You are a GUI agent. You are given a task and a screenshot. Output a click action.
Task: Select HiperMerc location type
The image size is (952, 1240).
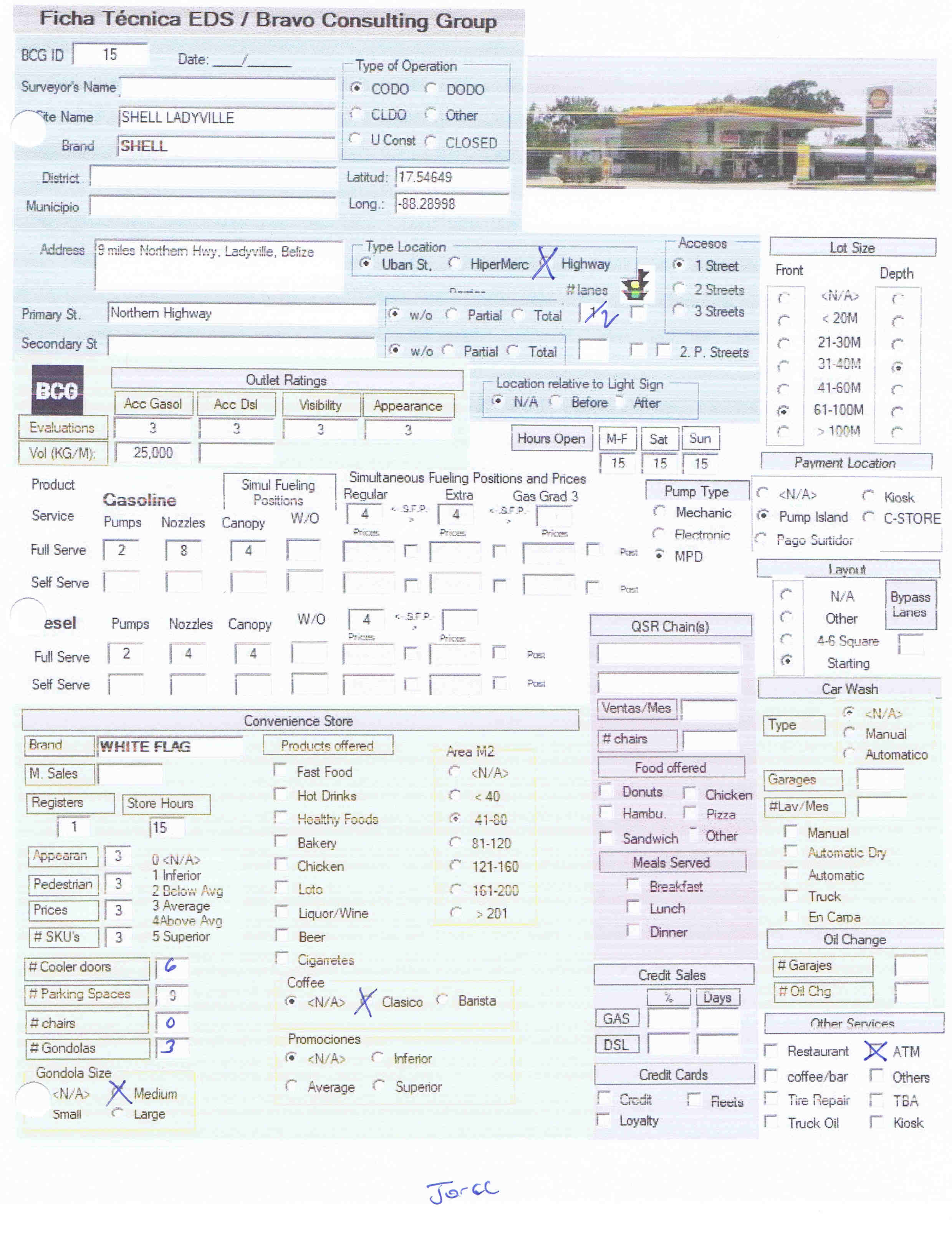(x=454, y=263)
